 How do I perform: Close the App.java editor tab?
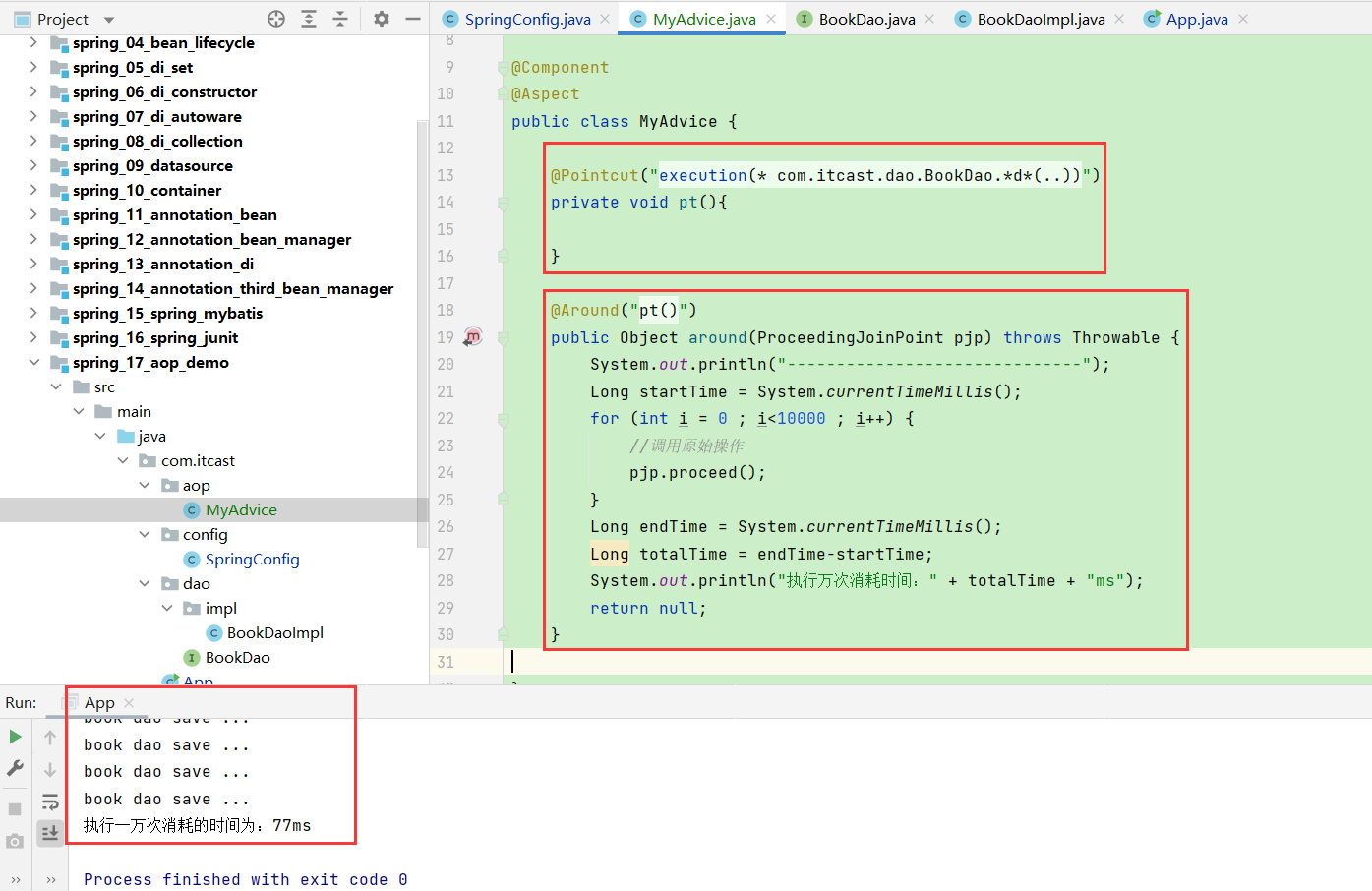click(1243, 19)
